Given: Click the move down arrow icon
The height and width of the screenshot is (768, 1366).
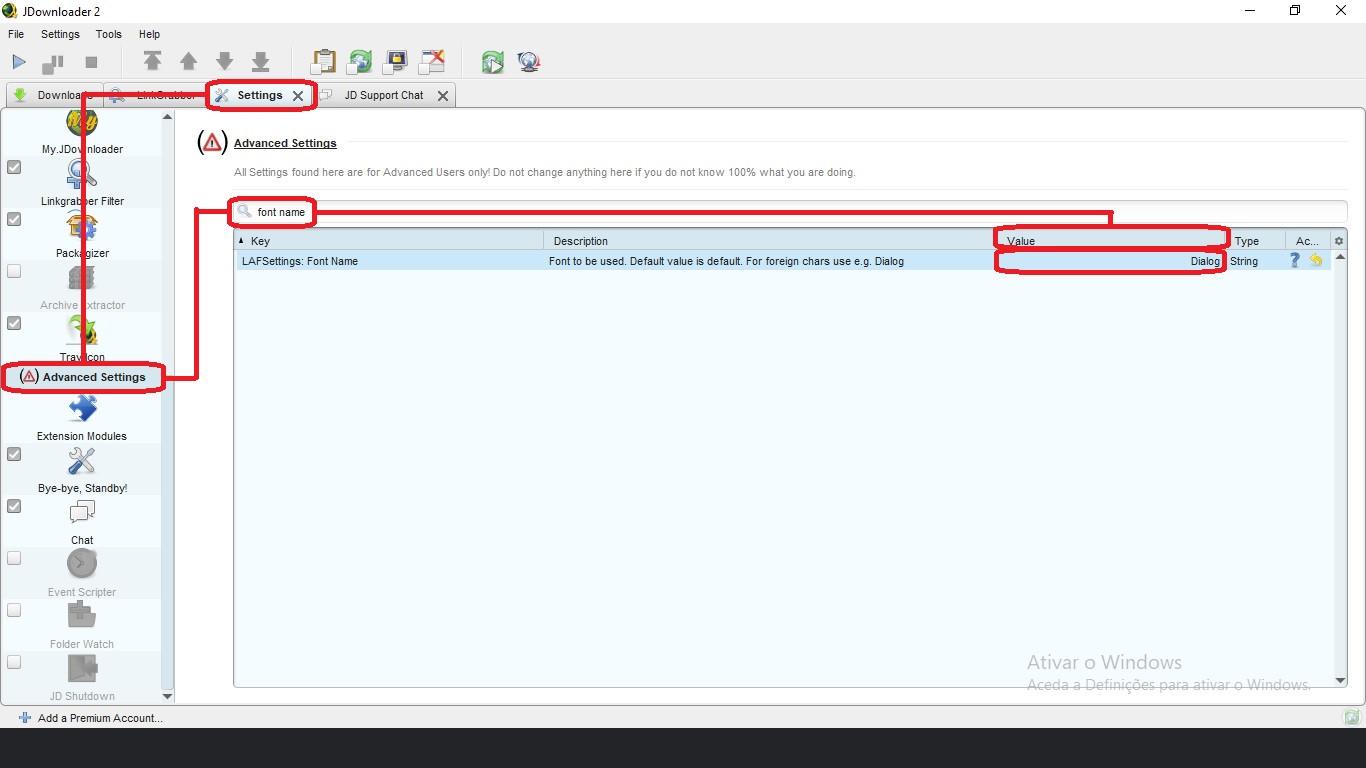Looking at the screenshot, I should 224,62.
